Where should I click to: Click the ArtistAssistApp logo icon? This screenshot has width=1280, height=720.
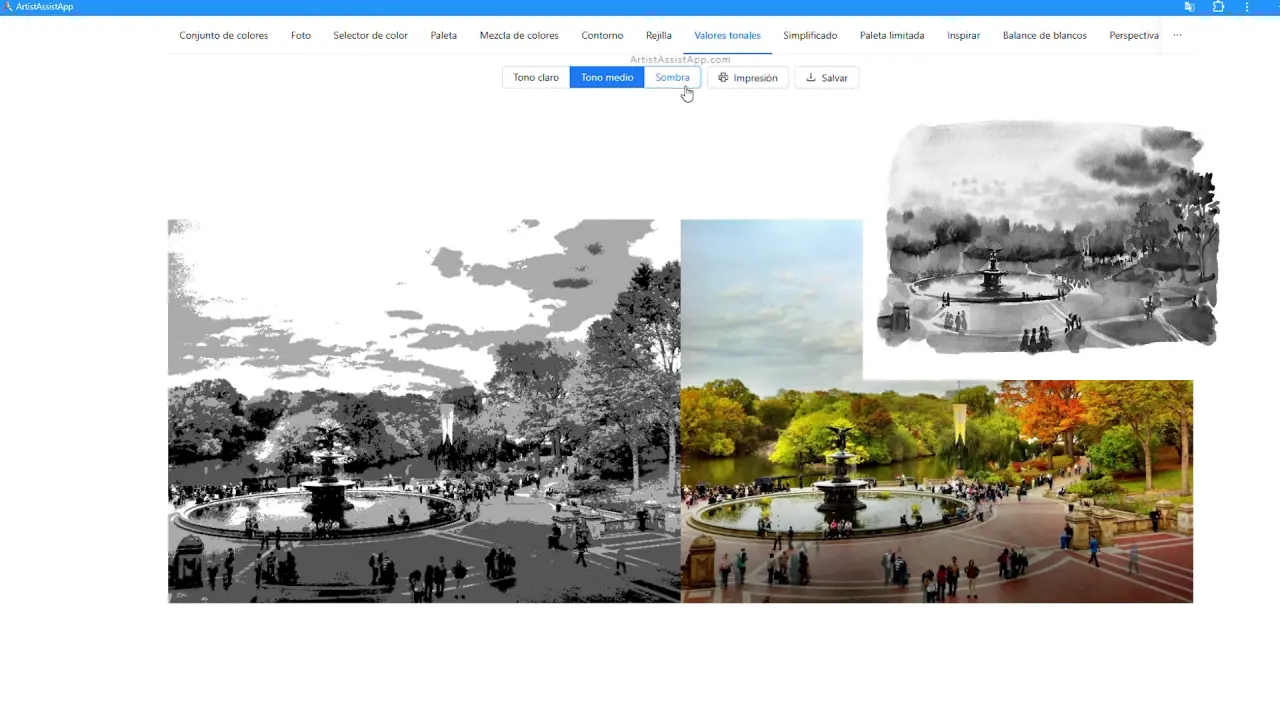8,7
